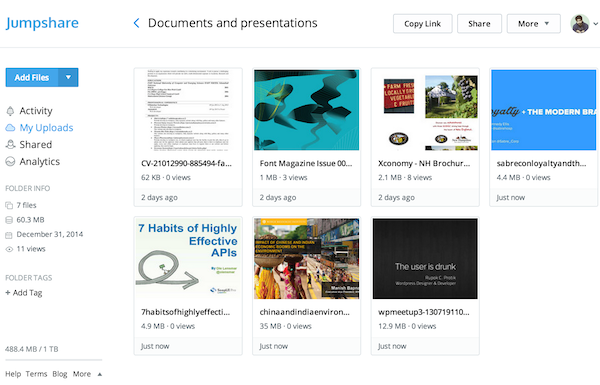Click file name Font Magazine Issue 00...
Viewport: 600px width, 385px height.
coord(306,163)
